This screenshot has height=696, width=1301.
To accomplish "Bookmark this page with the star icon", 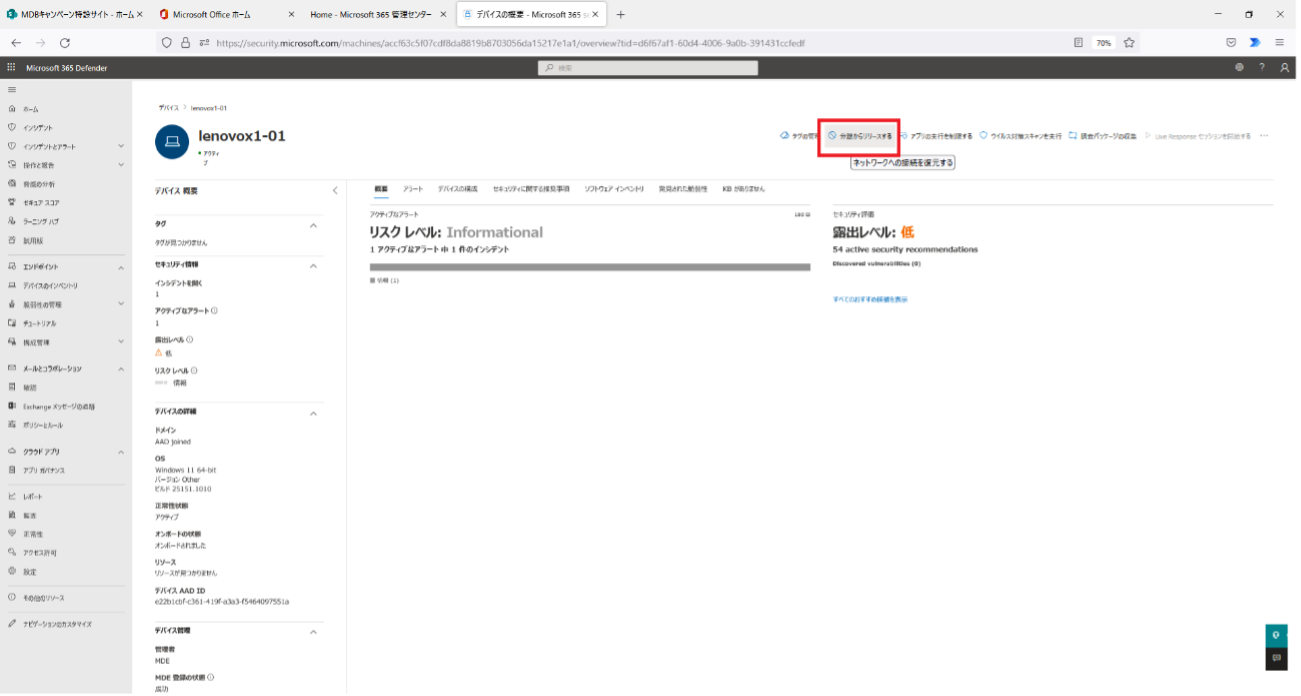I will [1129, 43].
